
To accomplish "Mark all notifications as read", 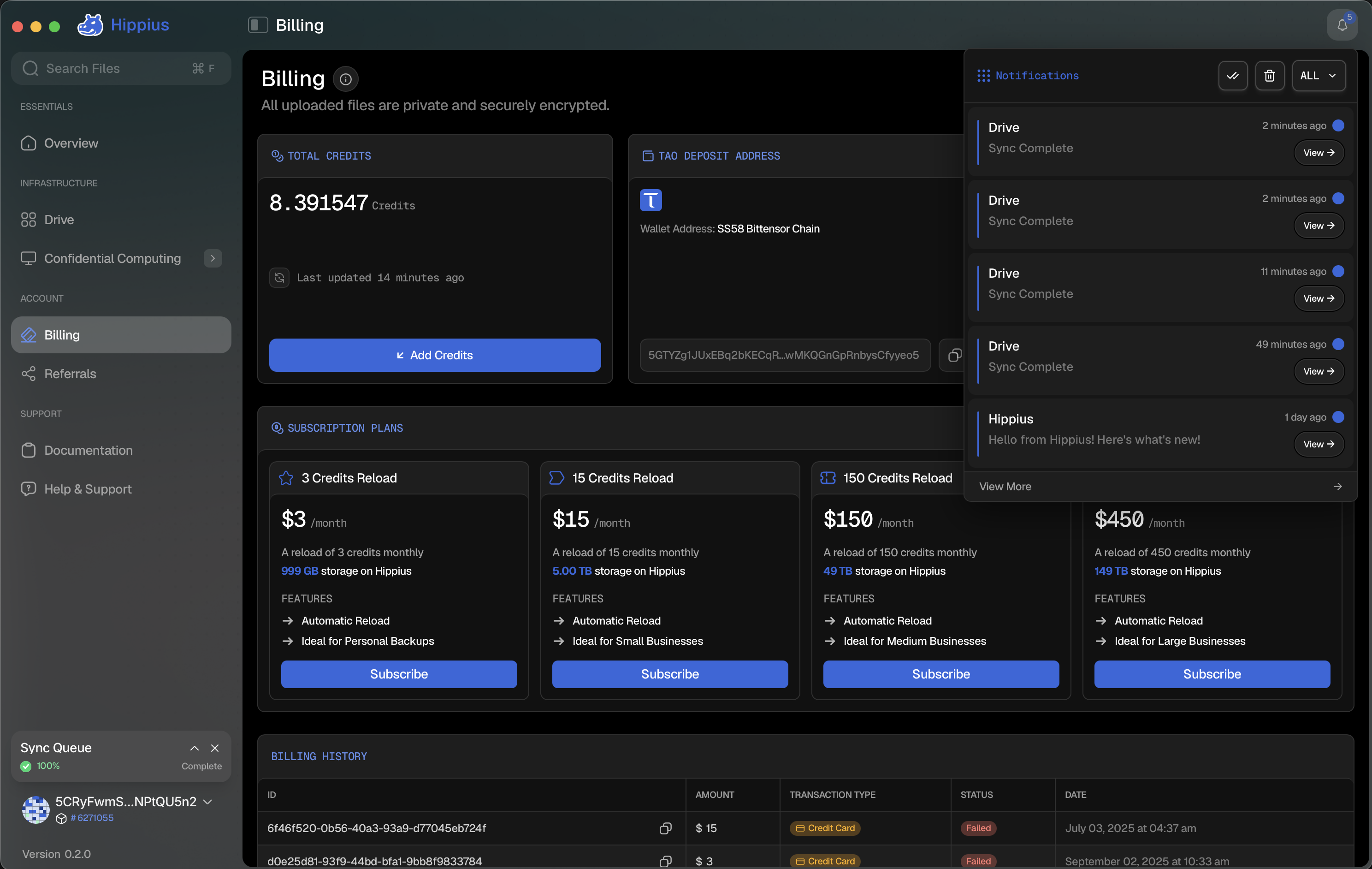I will click(x=1232, y=75).
